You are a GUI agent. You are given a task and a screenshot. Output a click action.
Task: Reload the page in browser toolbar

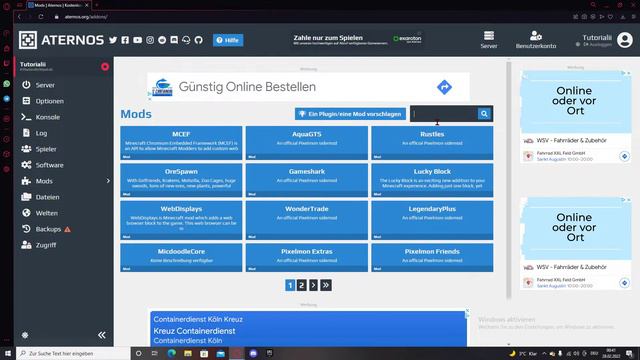coord(41,17)
